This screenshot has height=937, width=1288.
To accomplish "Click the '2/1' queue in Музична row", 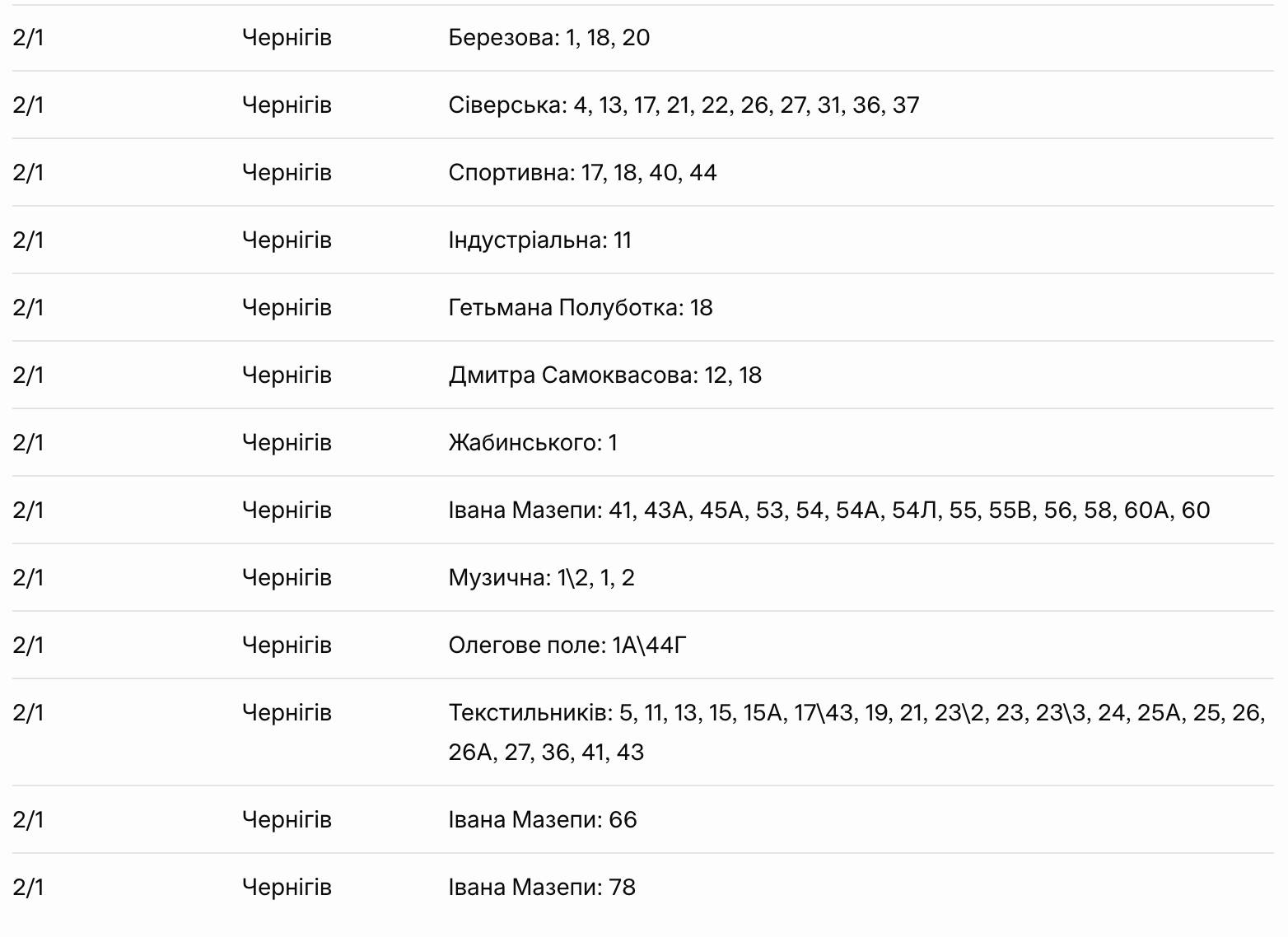I will pos(28,578).
